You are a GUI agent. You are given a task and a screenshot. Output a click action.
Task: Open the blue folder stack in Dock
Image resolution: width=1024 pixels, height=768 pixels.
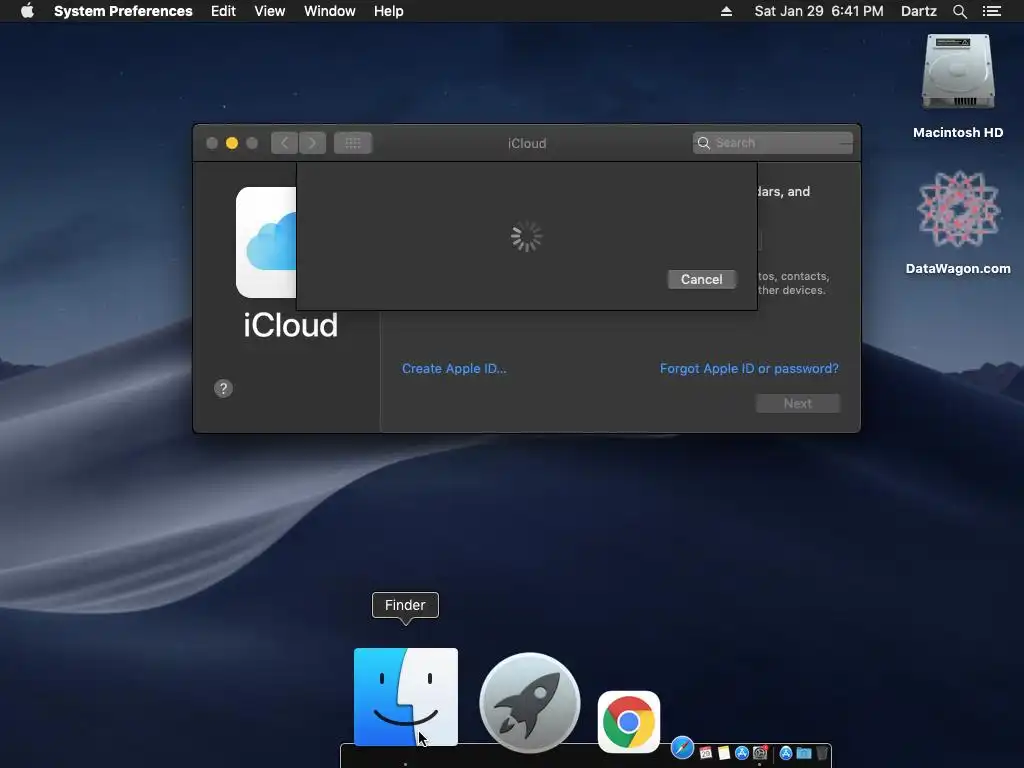click(804, 753)
